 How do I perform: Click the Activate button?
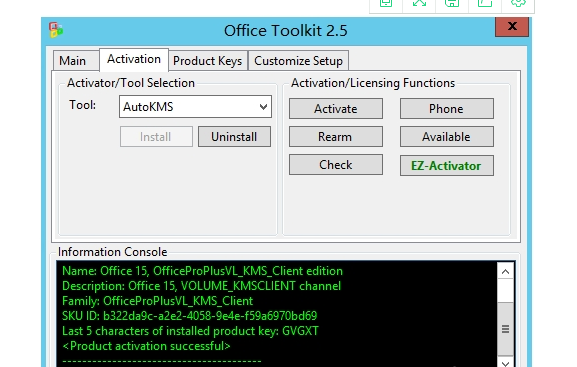pos(336,109)
